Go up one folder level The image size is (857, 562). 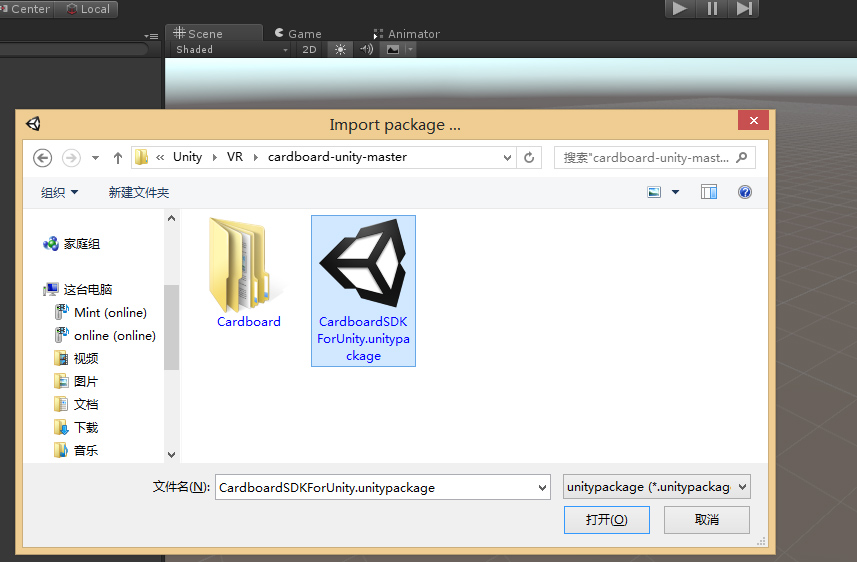click(x=118, y=157)
